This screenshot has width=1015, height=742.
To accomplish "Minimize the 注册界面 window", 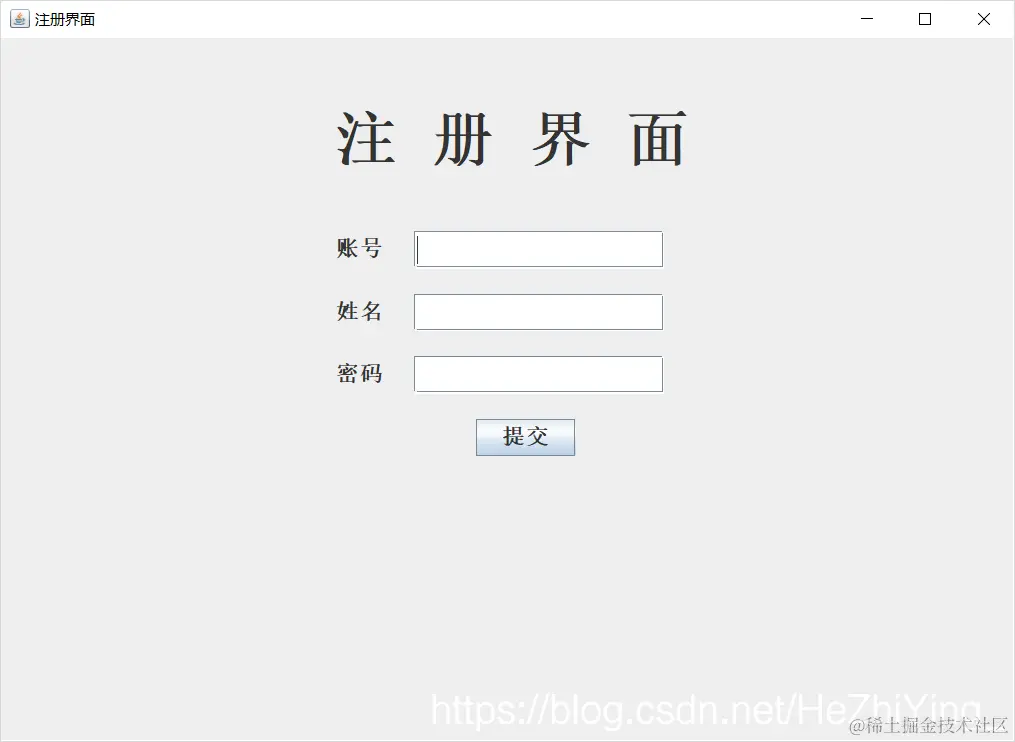I will [x=867, y=19].
